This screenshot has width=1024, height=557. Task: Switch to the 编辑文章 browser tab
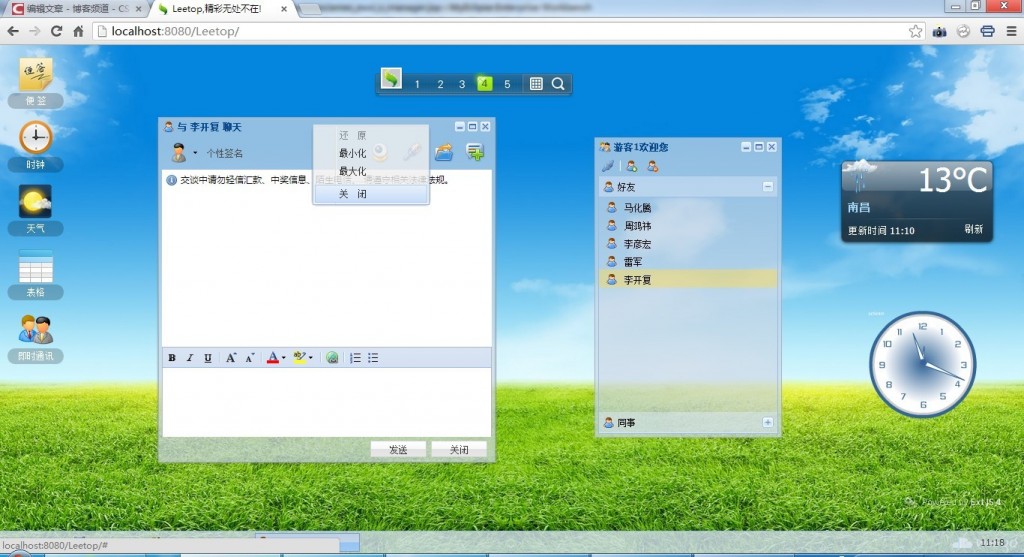point(75,8)
